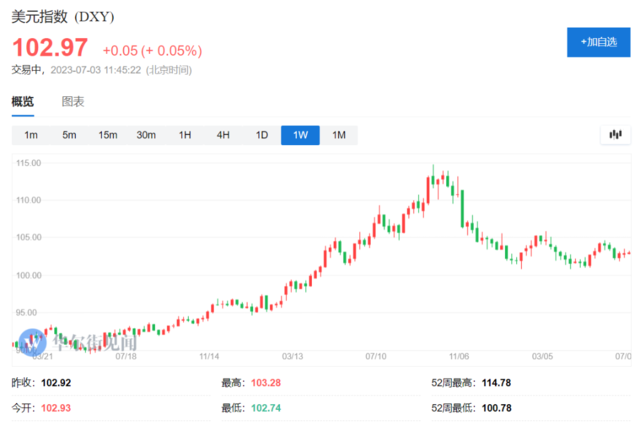The width and height of the screenshot is (640, 423).
Task: Switch to the 1D daily chart
Action: (x=262, y=135)
